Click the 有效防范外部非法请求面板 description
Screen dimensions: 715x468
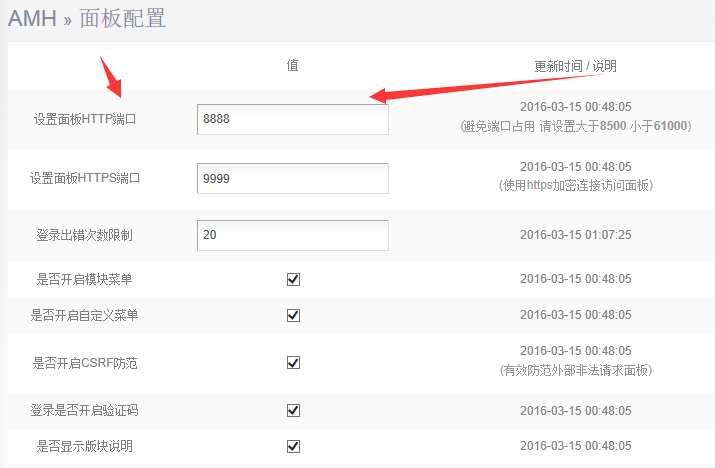tap(575, 370)
